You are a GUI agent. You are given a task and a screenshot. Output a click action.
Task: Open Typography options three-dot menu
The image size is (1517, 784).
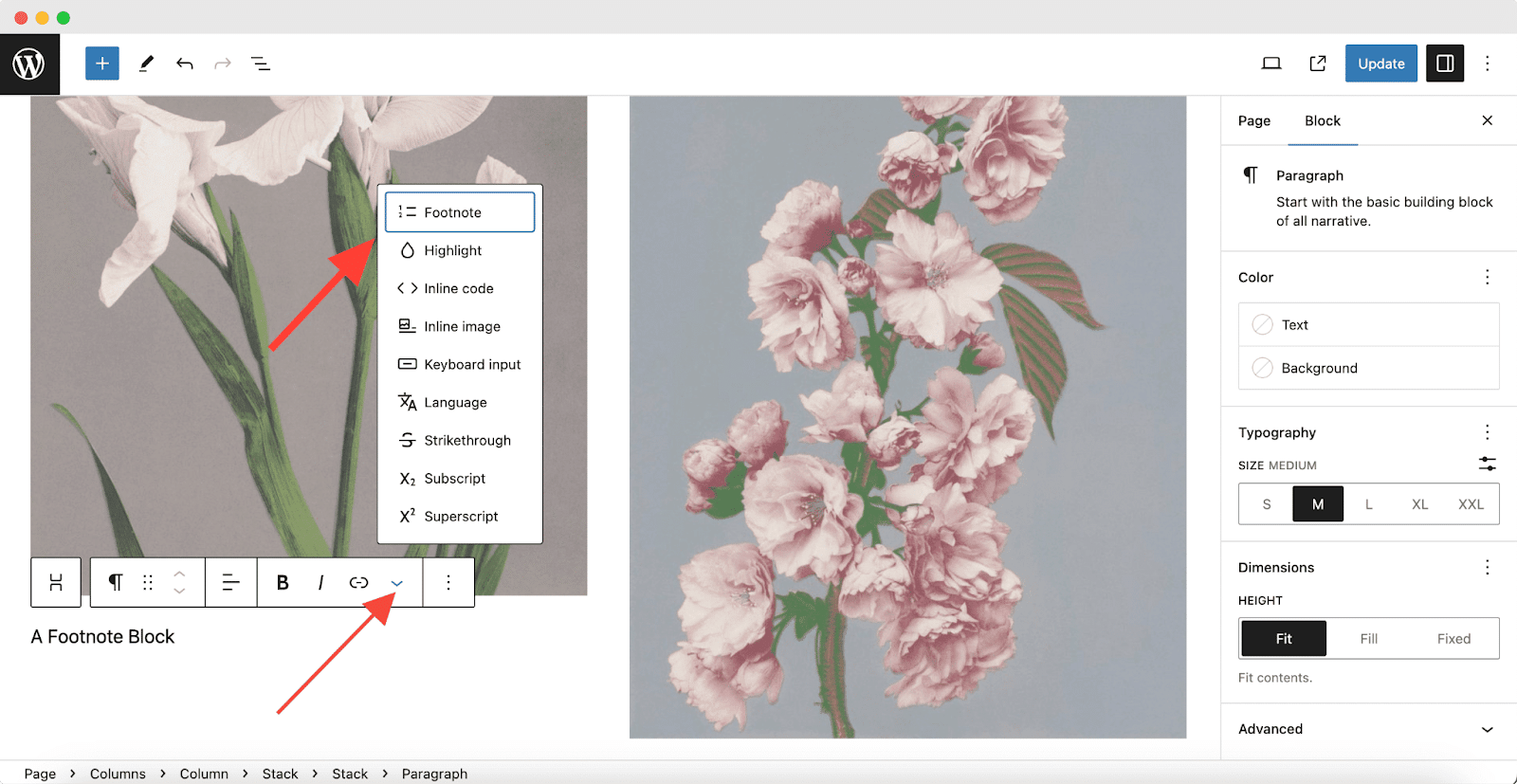point(1488,432)
